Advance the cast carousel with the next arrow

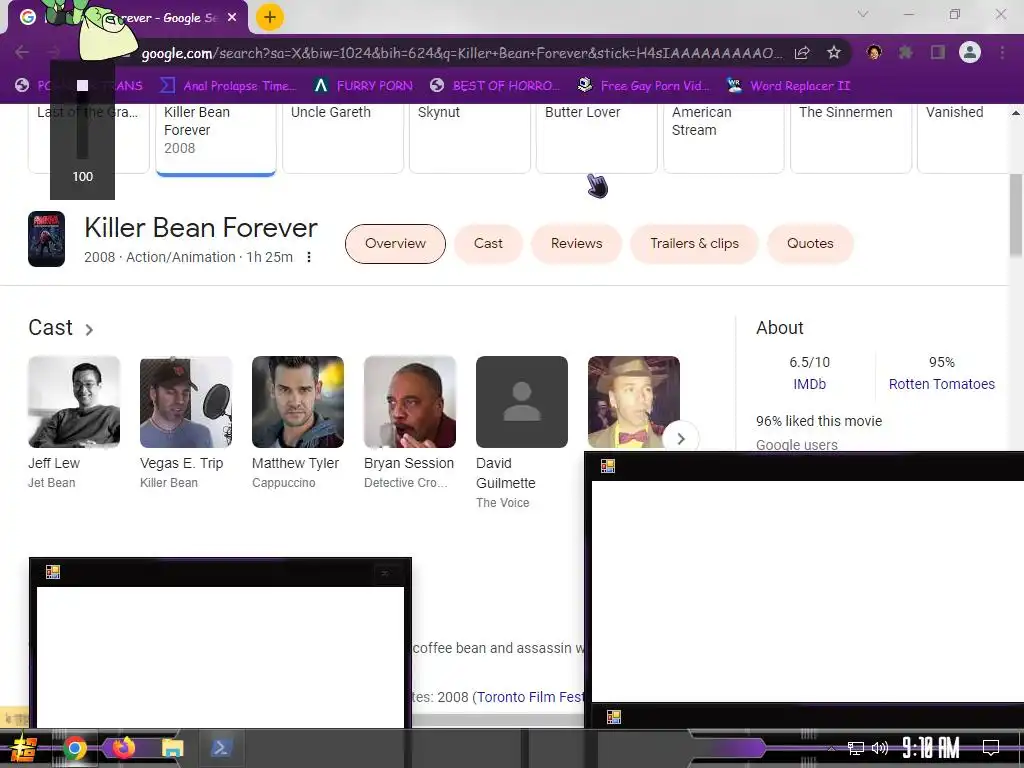coord(680,438)
